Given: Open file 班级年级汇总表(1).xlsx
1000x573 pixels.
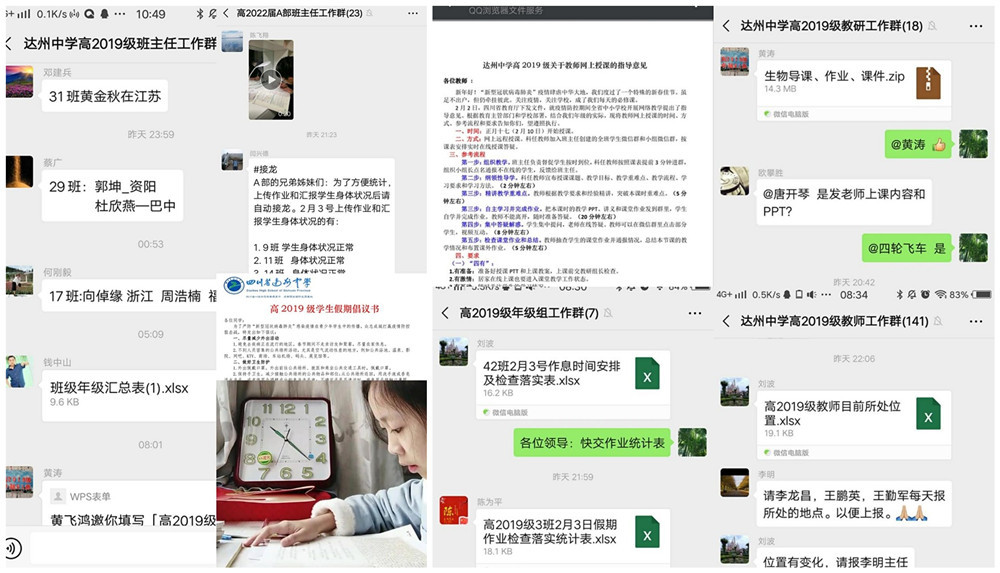Looking at the screenshot, I should point(129,396).
